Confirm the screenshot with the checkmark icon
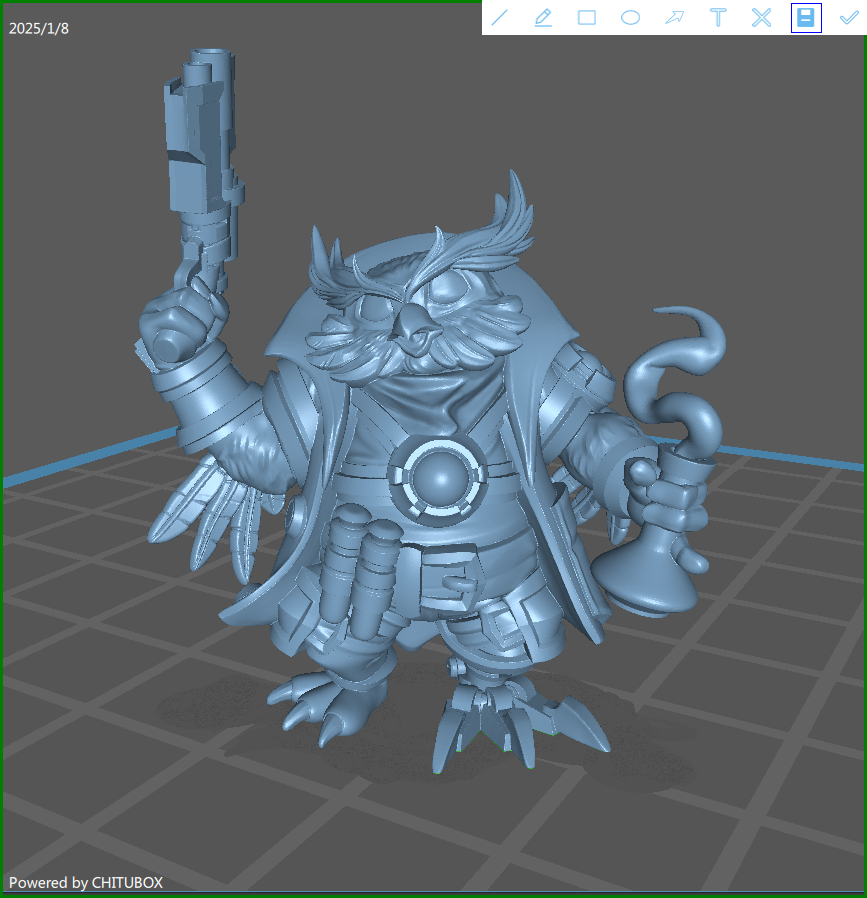Viewport: 867px width, 898px height. [849, 17]
